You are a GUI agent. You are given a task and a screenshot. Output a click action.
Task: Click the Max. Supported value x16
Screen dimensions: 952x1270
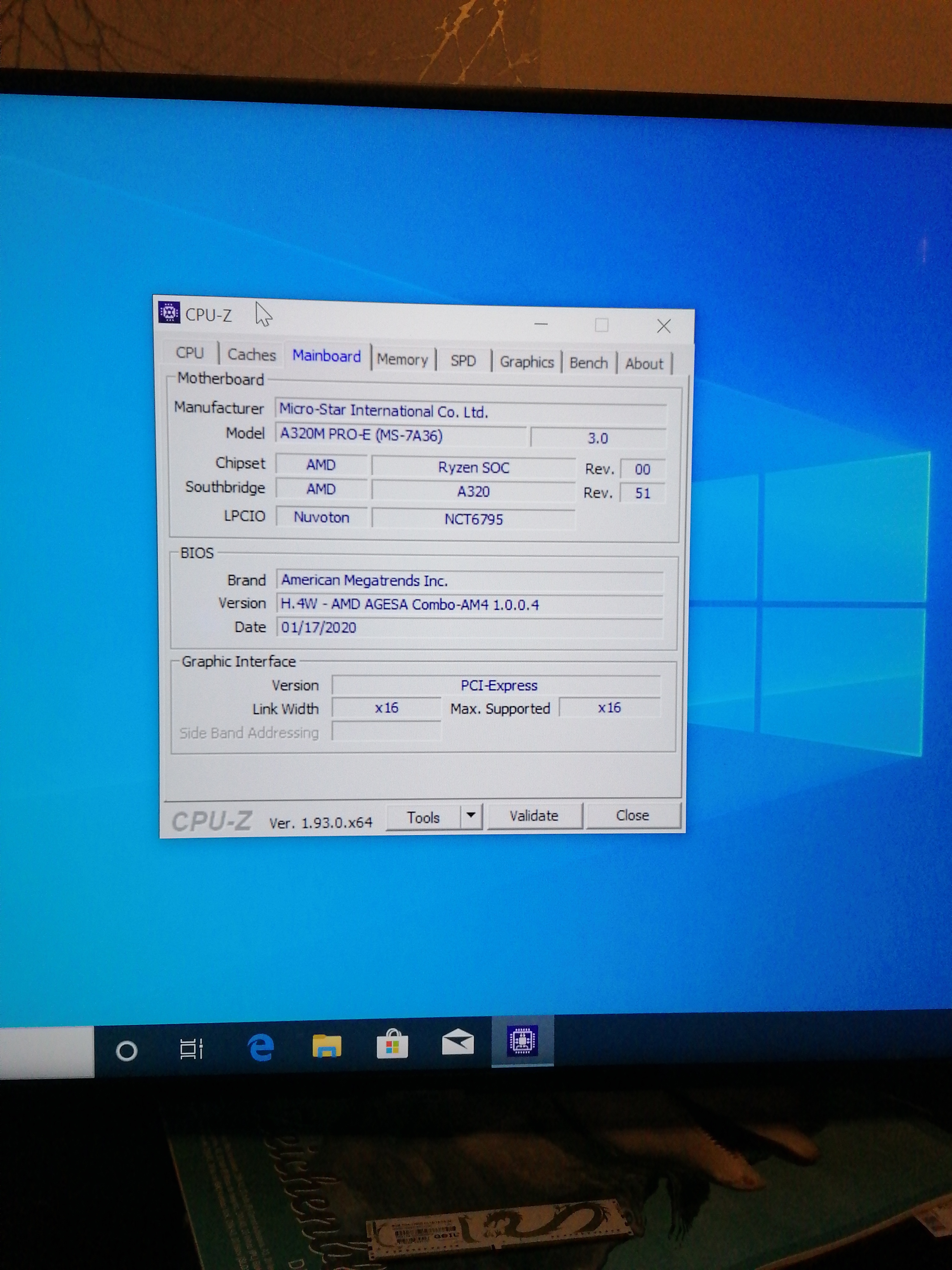(609, 707)
